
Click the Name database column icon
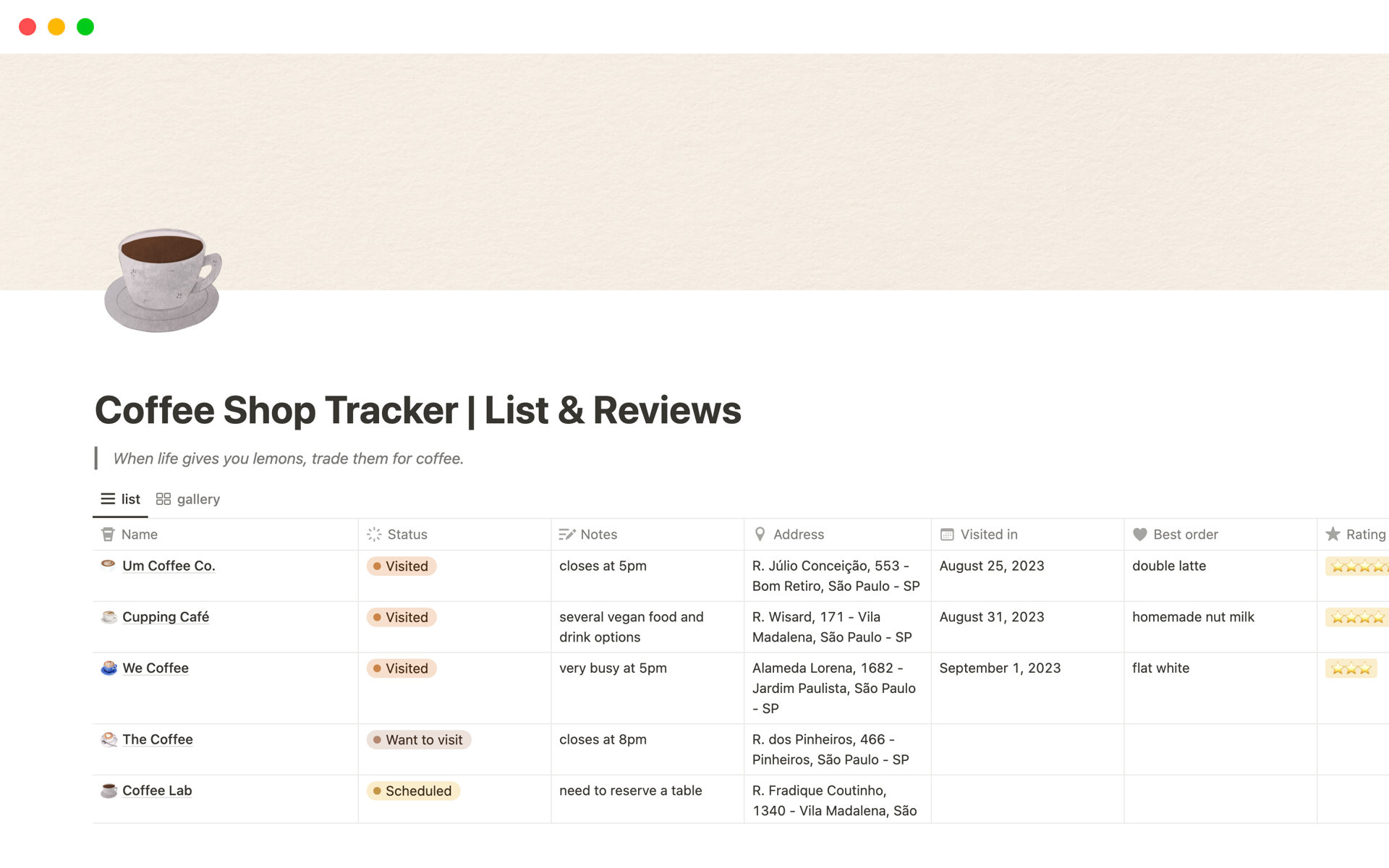tap(108, 533)
